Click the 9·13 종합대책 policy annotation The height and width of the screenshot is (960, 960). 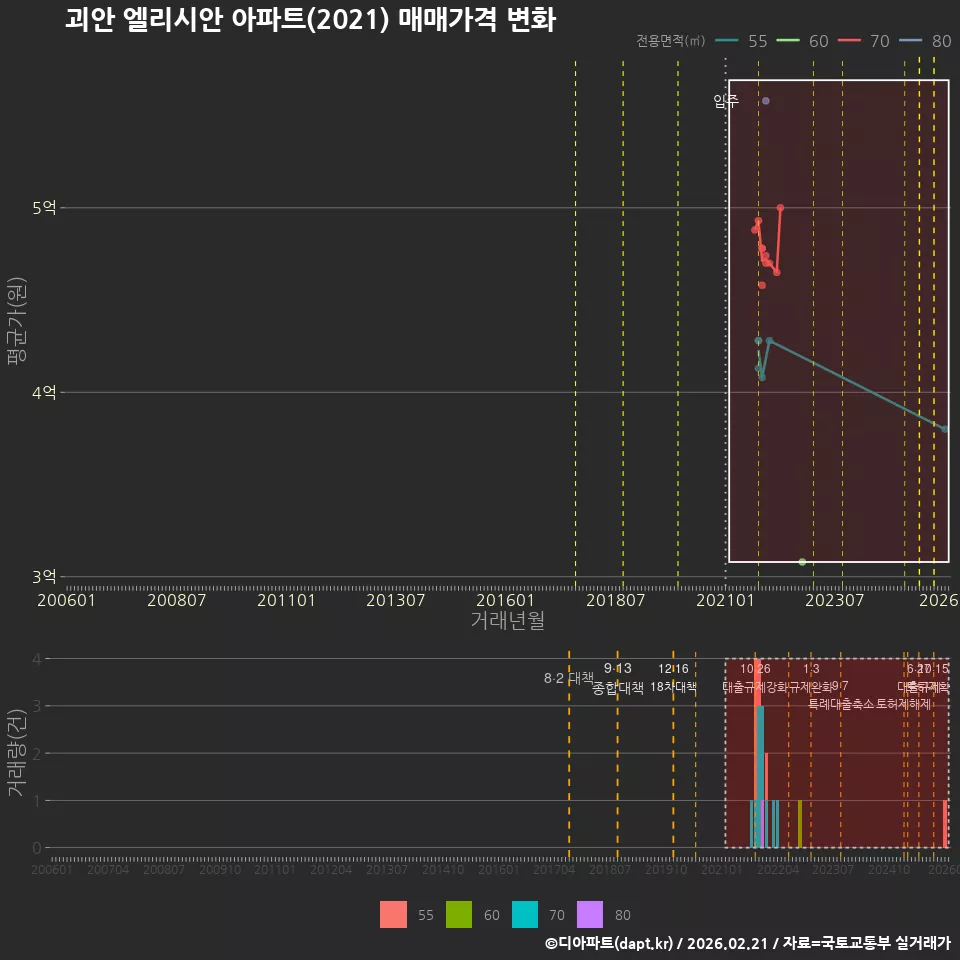pyautogui.click(x=618, y=678)
